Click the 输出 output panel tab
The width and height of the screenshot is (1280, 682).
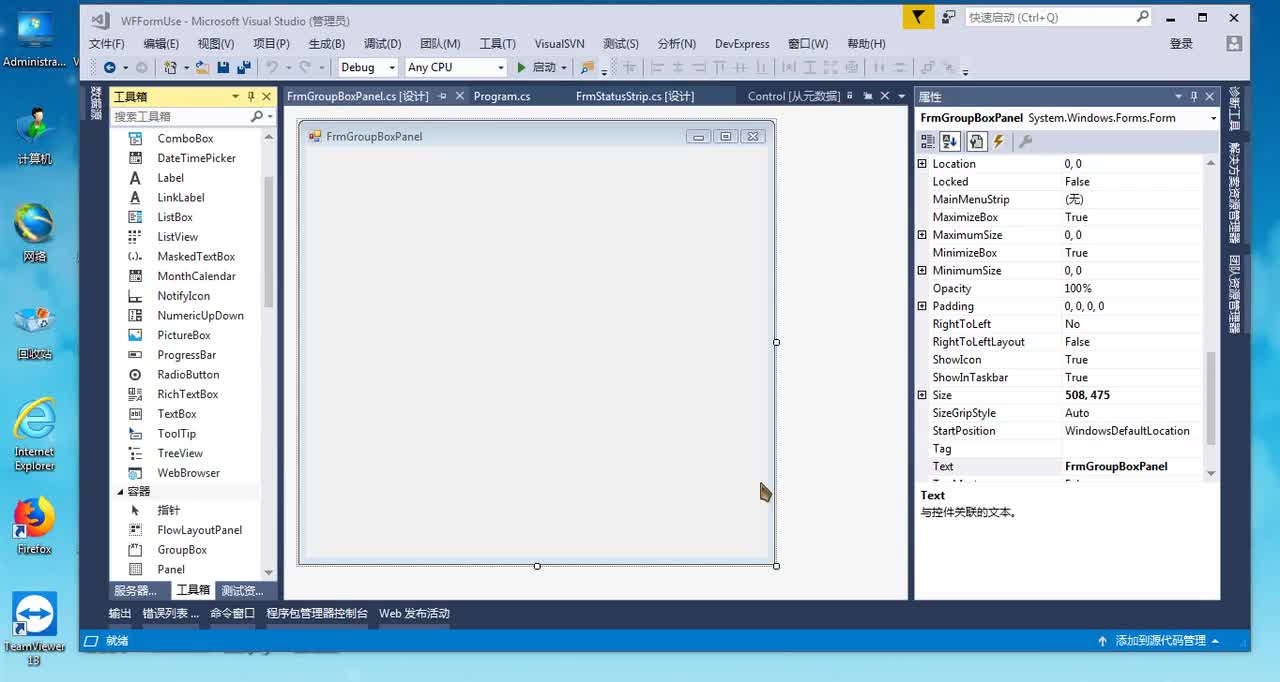point(120,613)
